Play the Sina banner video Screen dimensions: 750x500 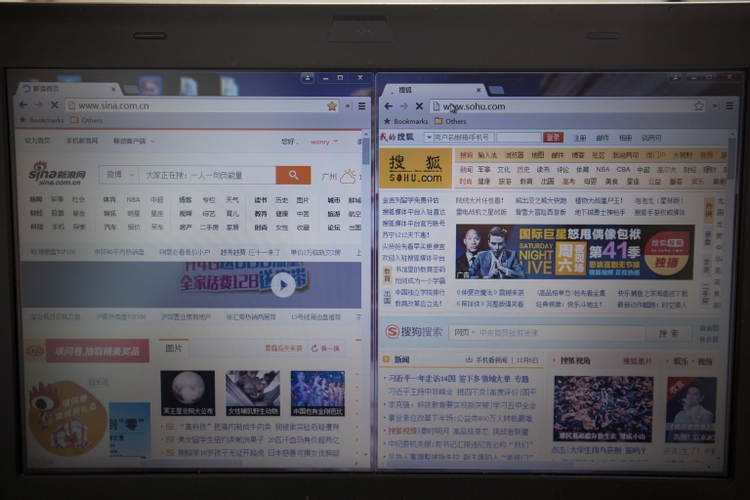coord(283,285)
